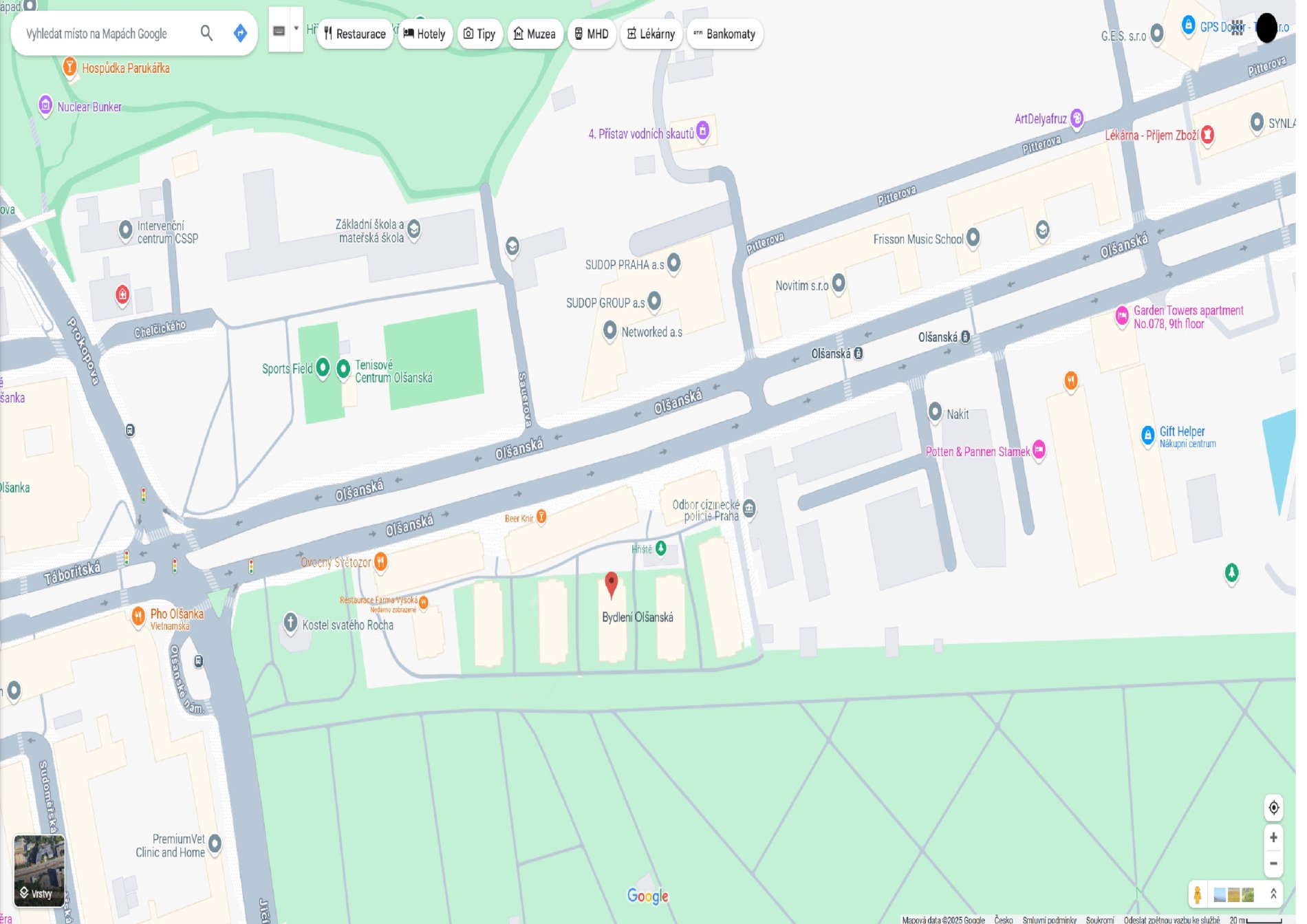Zoom in with the plus button
Image resolution: width=1307 pixels, height=924 pixels.
[x=1273, y=837]
